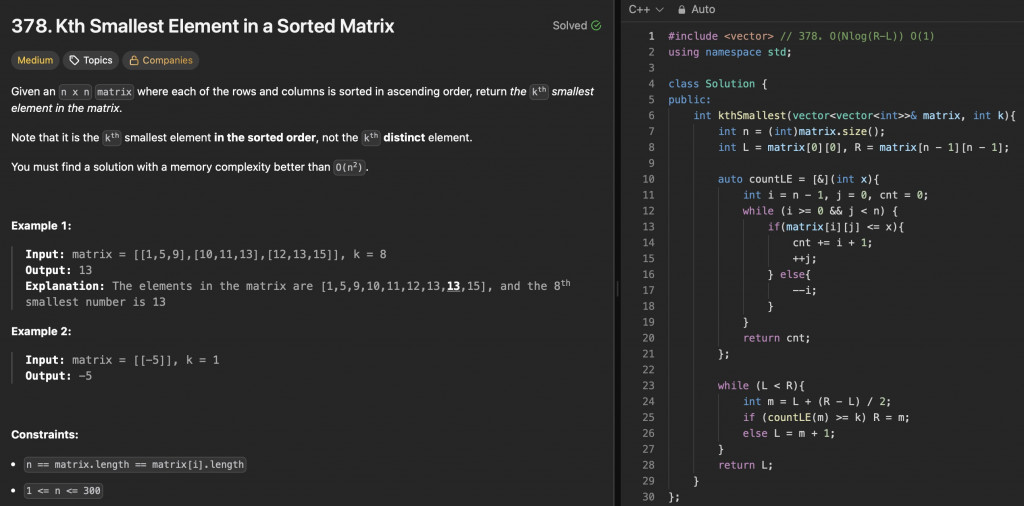Click the Solved checkmark icon
The width and height of the screenshot is (1024, 506).
pos(597,26)
